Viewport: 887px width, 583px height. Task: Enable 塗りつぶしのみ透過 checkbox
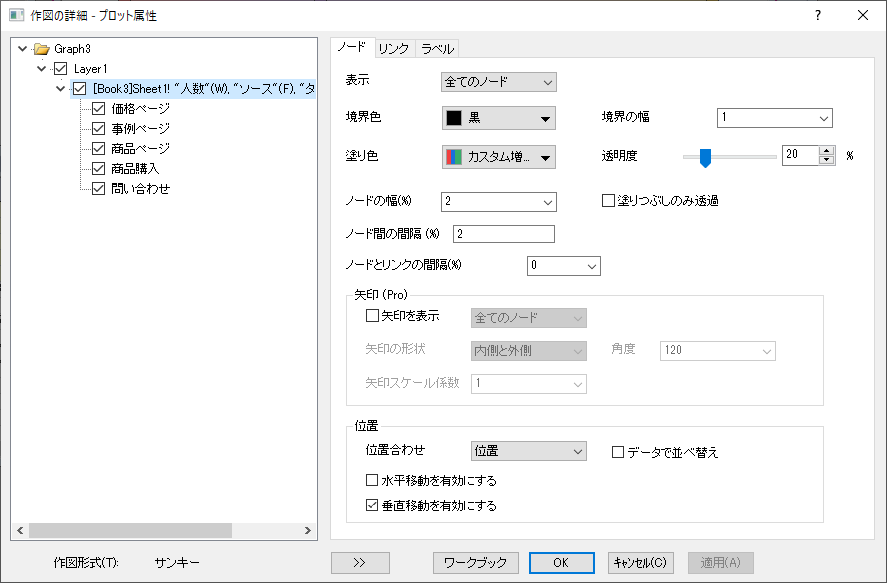tap(608, 201)
